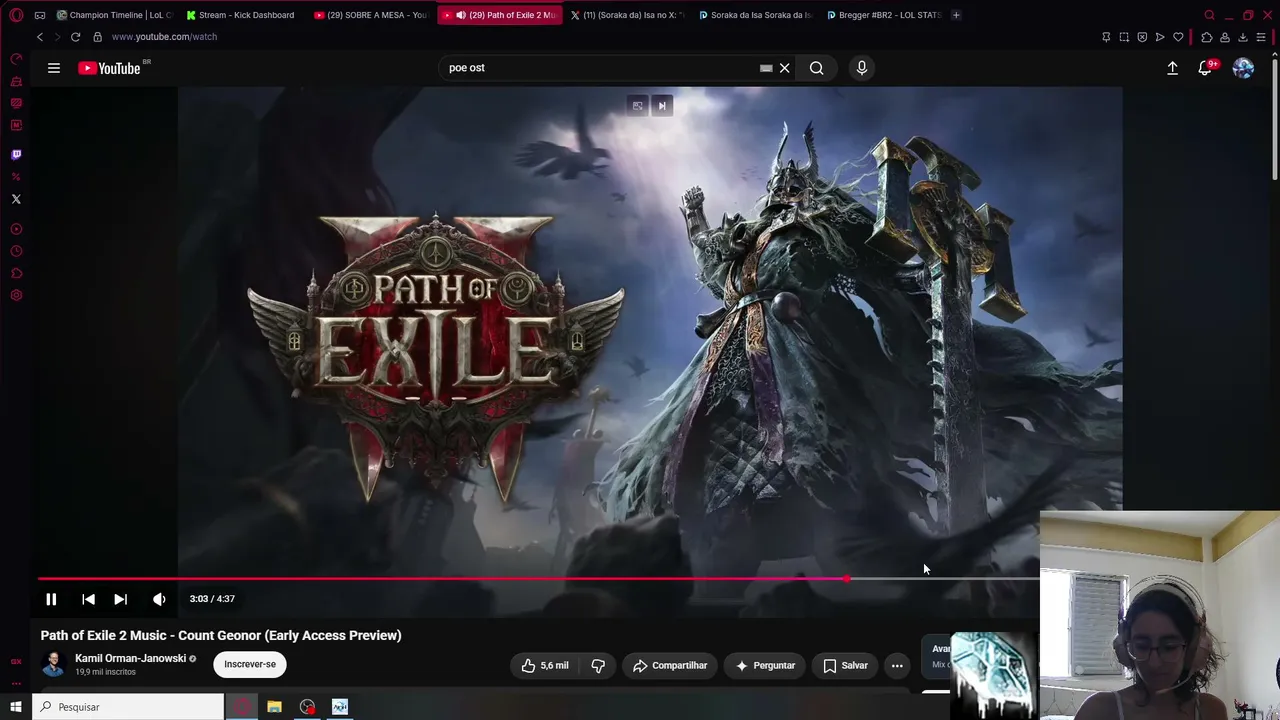Skip to the previous video

pos(88,599)
